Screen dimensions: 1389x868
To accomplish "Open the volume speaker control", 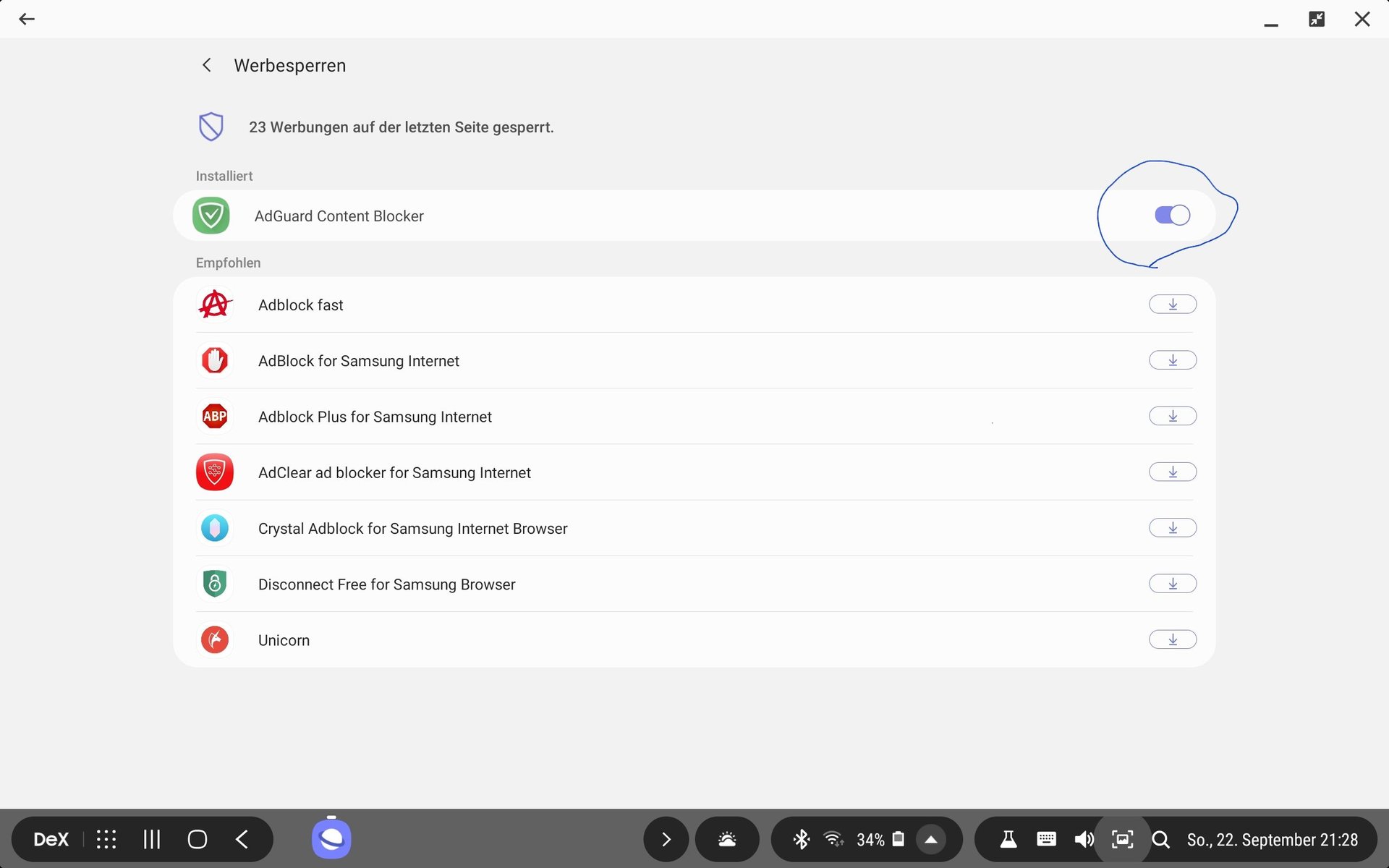I will [x=1084, y=839].
